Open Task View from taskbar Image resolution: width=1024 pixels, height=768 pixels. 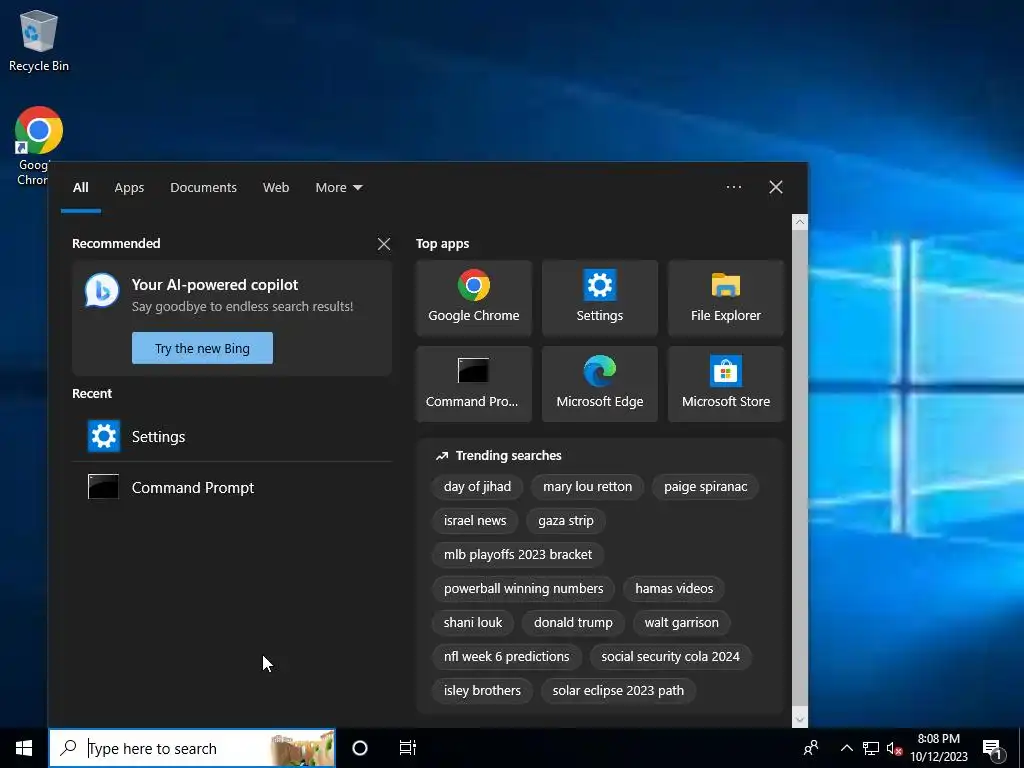[408, 748]
